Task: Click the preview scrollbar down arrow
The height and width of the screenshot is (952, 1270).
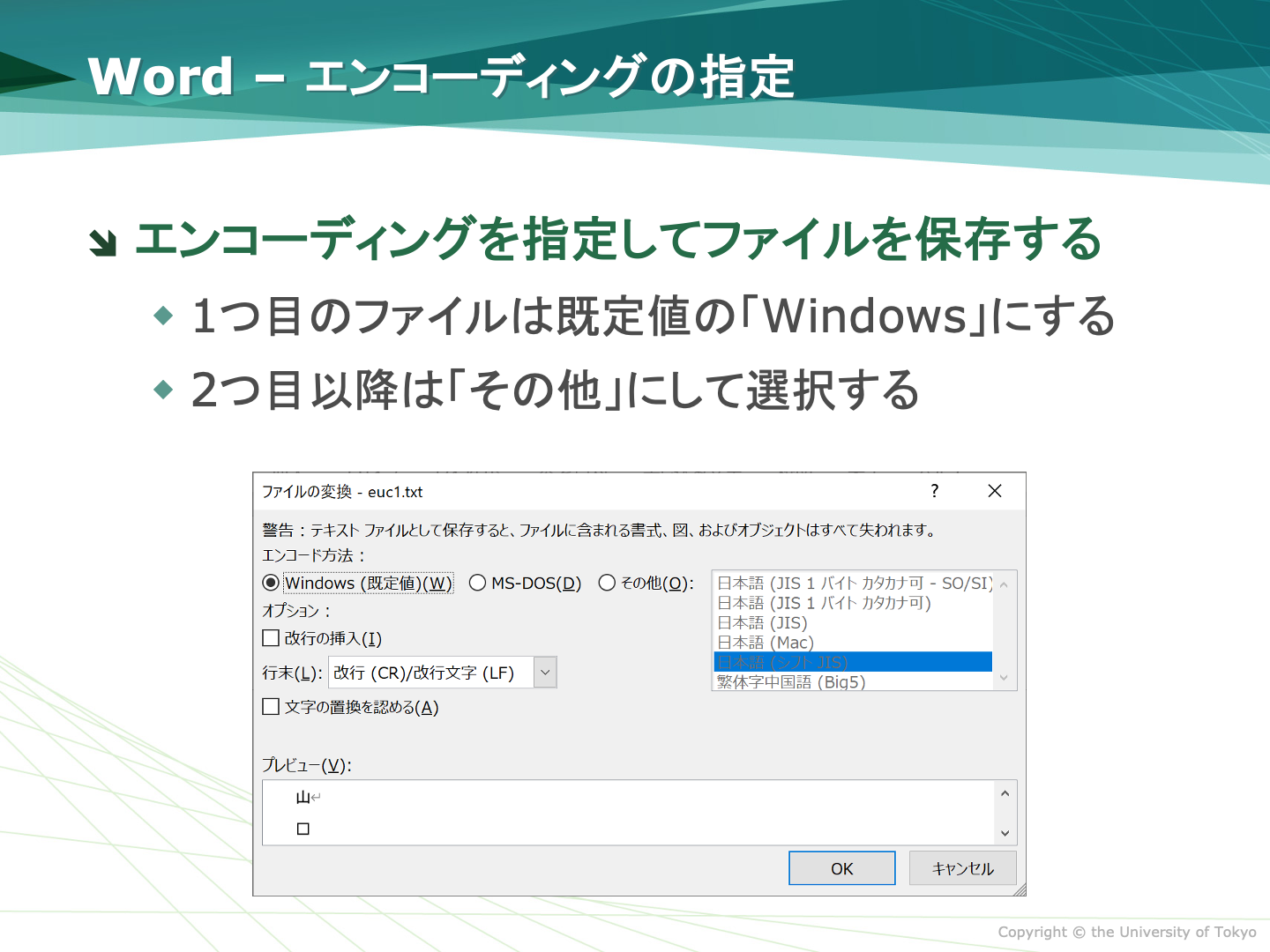Action: [x=1005, y=833]
